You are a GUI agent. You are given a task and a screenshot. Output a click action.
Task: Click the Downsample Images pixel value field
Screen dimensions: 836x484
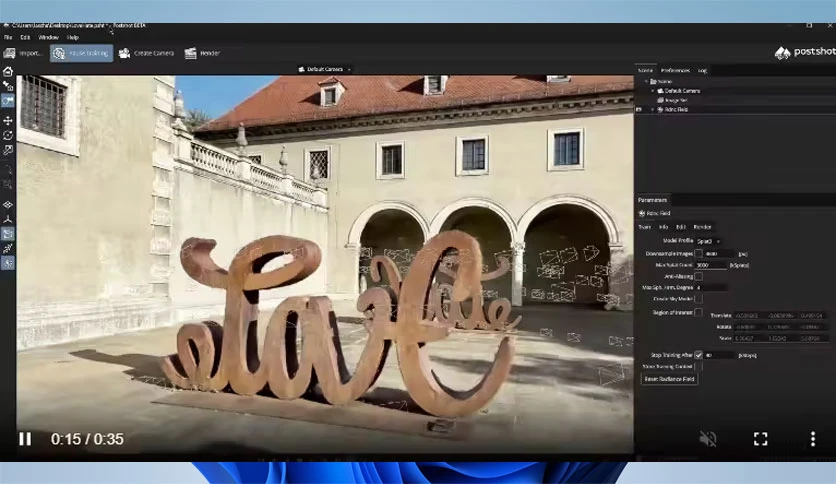click(719, 254)
